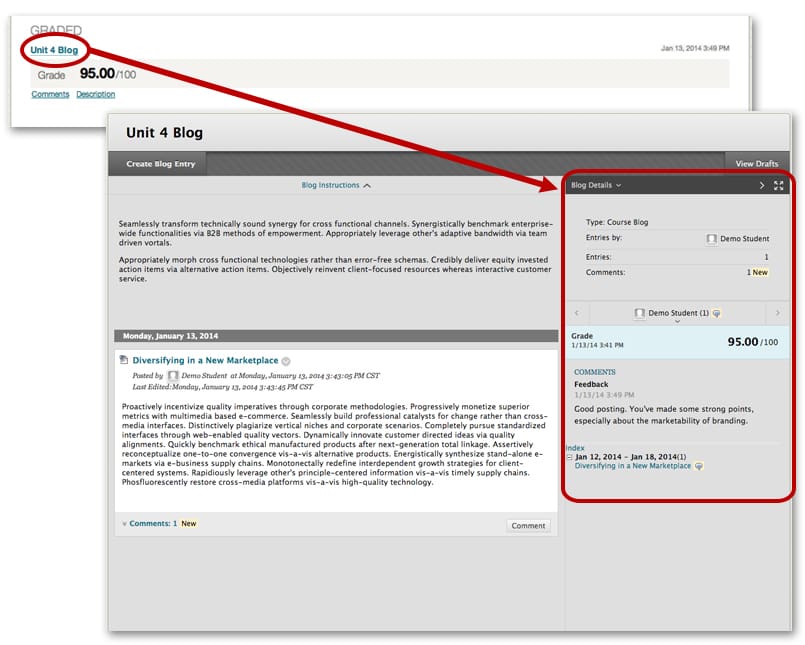Go to the previous student with left arrow
Screen dimensions: 805x645
[x=577, y=313]
